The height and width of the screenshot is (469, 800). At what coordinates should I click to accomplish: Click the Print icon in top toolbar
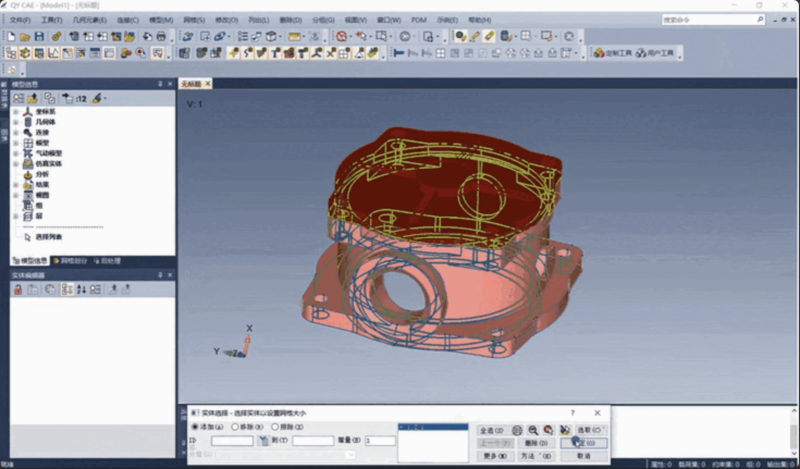(x=160, y=36)
